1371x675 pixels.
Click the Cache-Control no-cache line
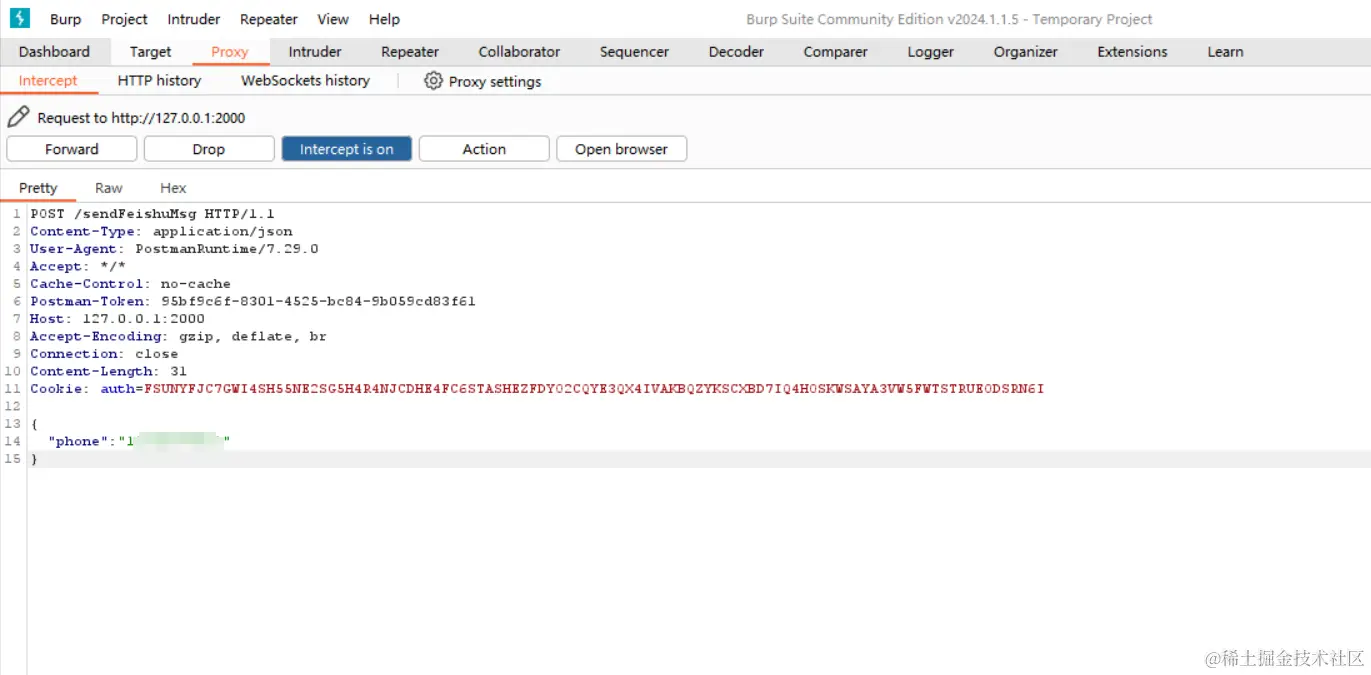pyautogui.click(x=130, y=284)
